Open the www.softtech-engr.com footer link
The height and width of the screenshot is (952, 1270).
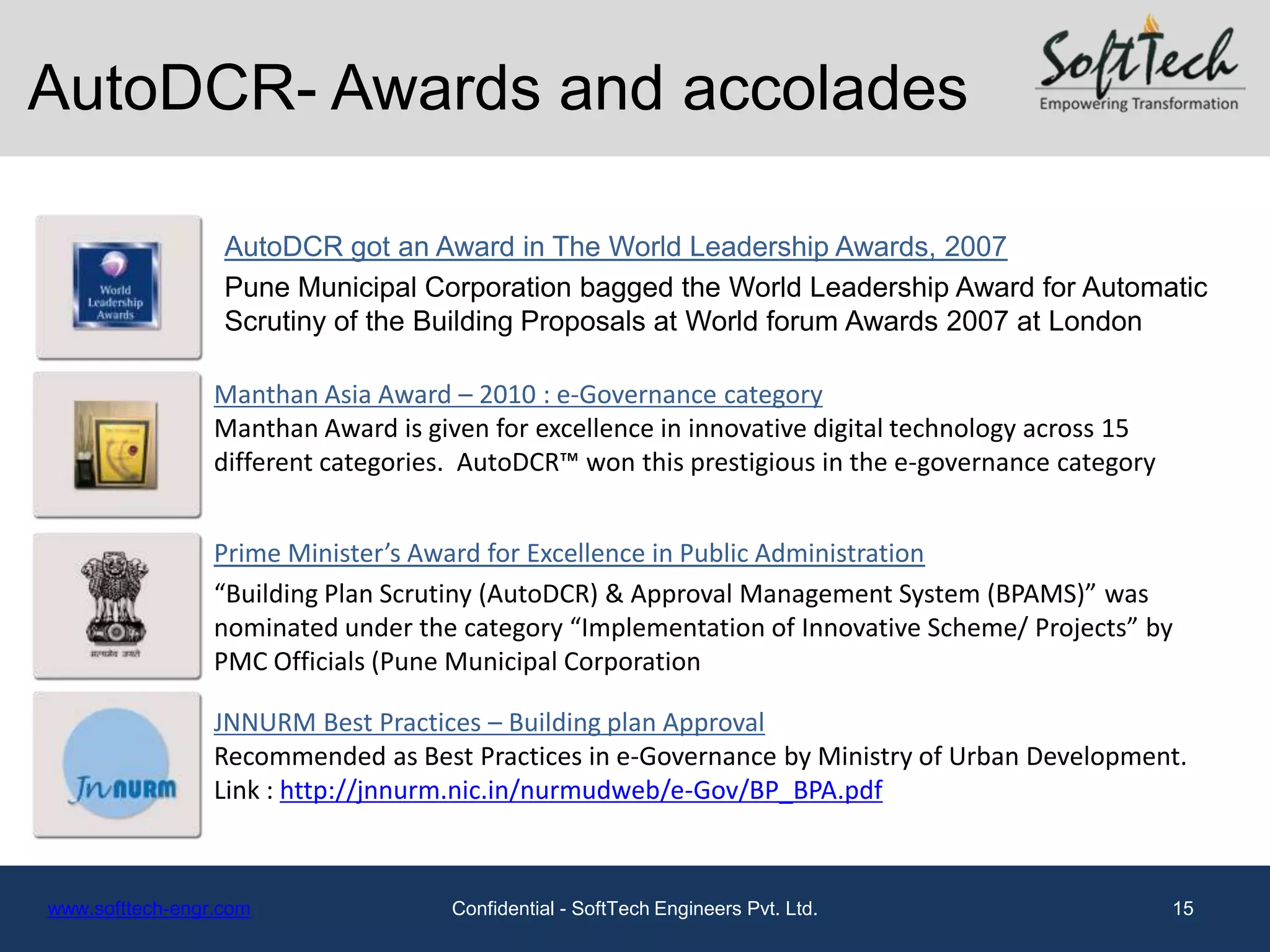pos(149,909)
